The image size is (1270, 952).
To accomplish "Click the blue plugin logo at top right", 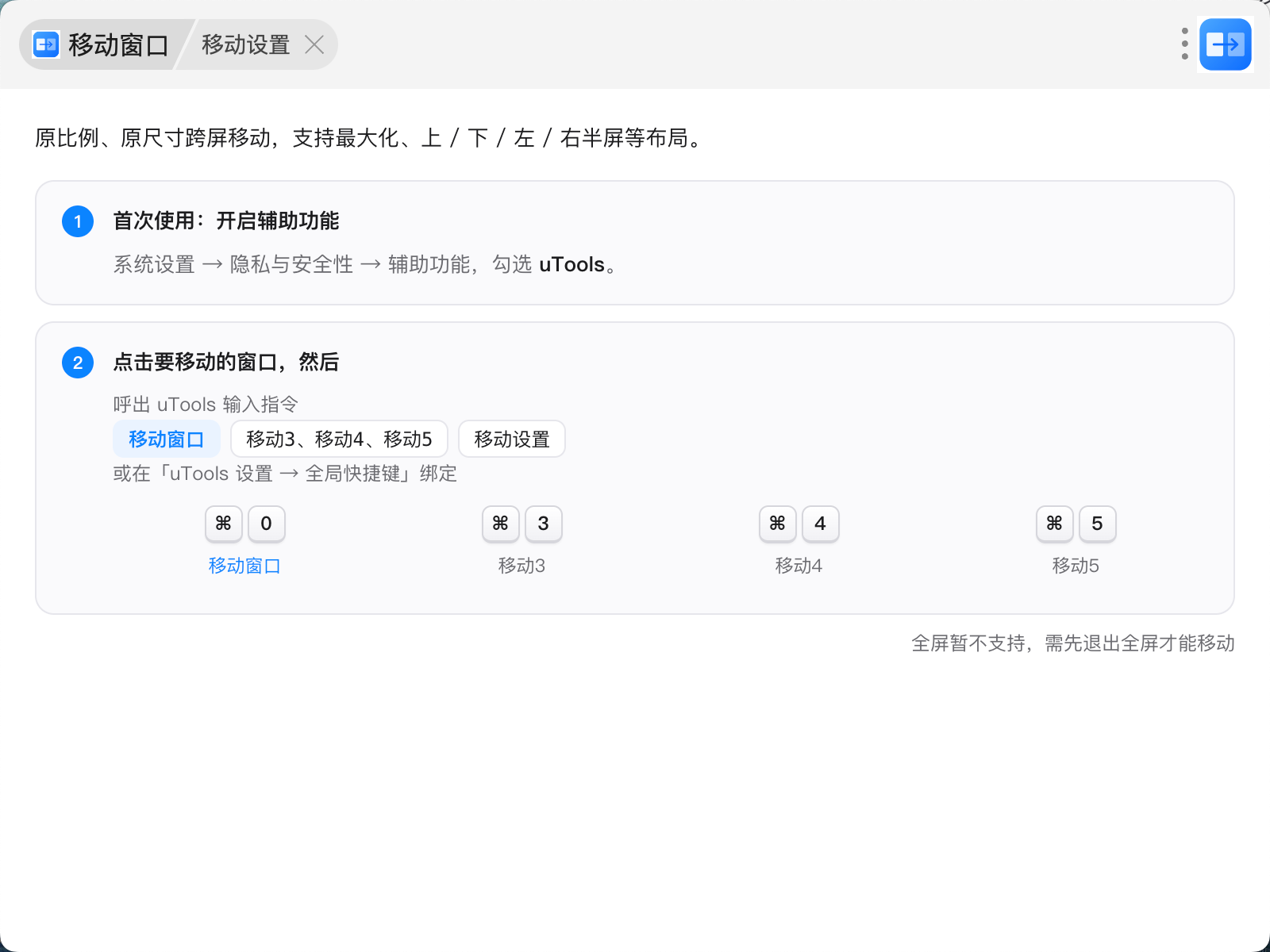I will (1225, 44).
